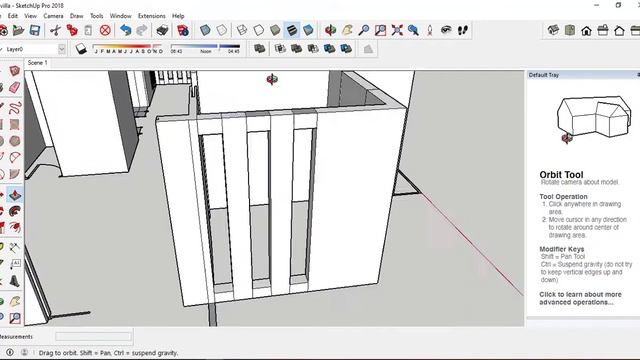Screen dimensions: 640x360
Task: Select the Freehand drawing tool
Action: 15,108
